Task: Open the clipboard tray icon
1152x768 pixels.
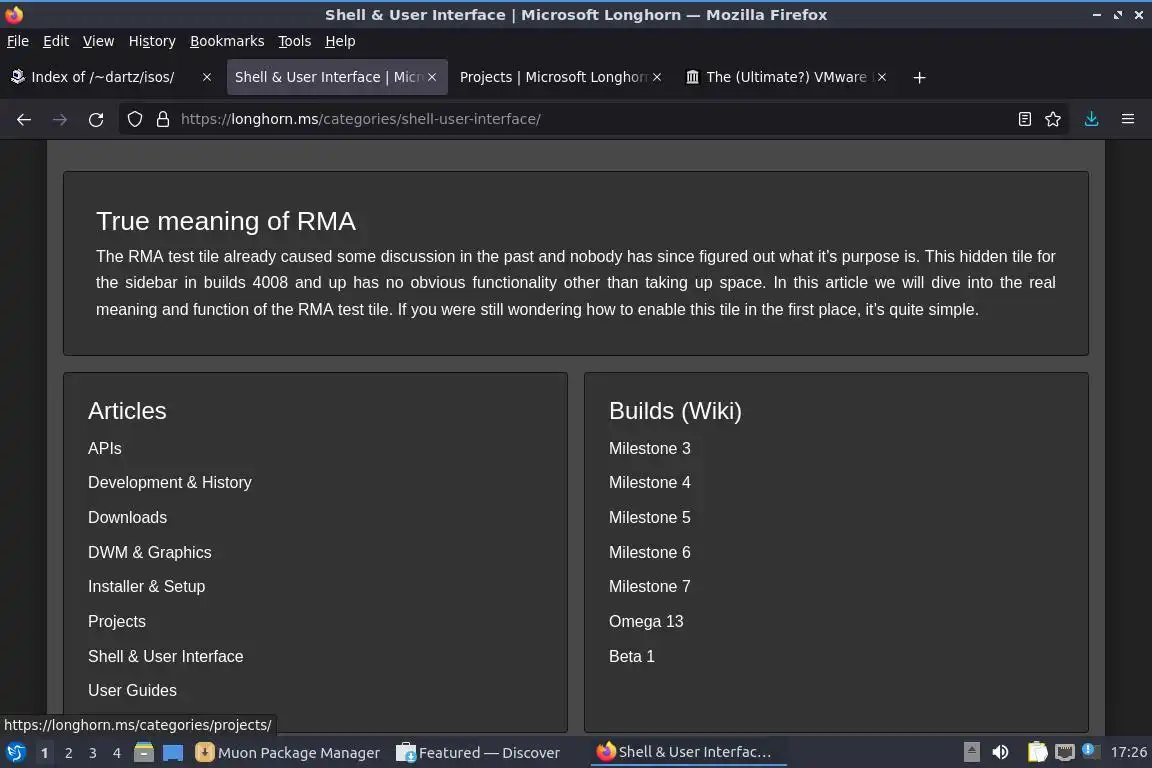Action: (x=1037, y=753)
